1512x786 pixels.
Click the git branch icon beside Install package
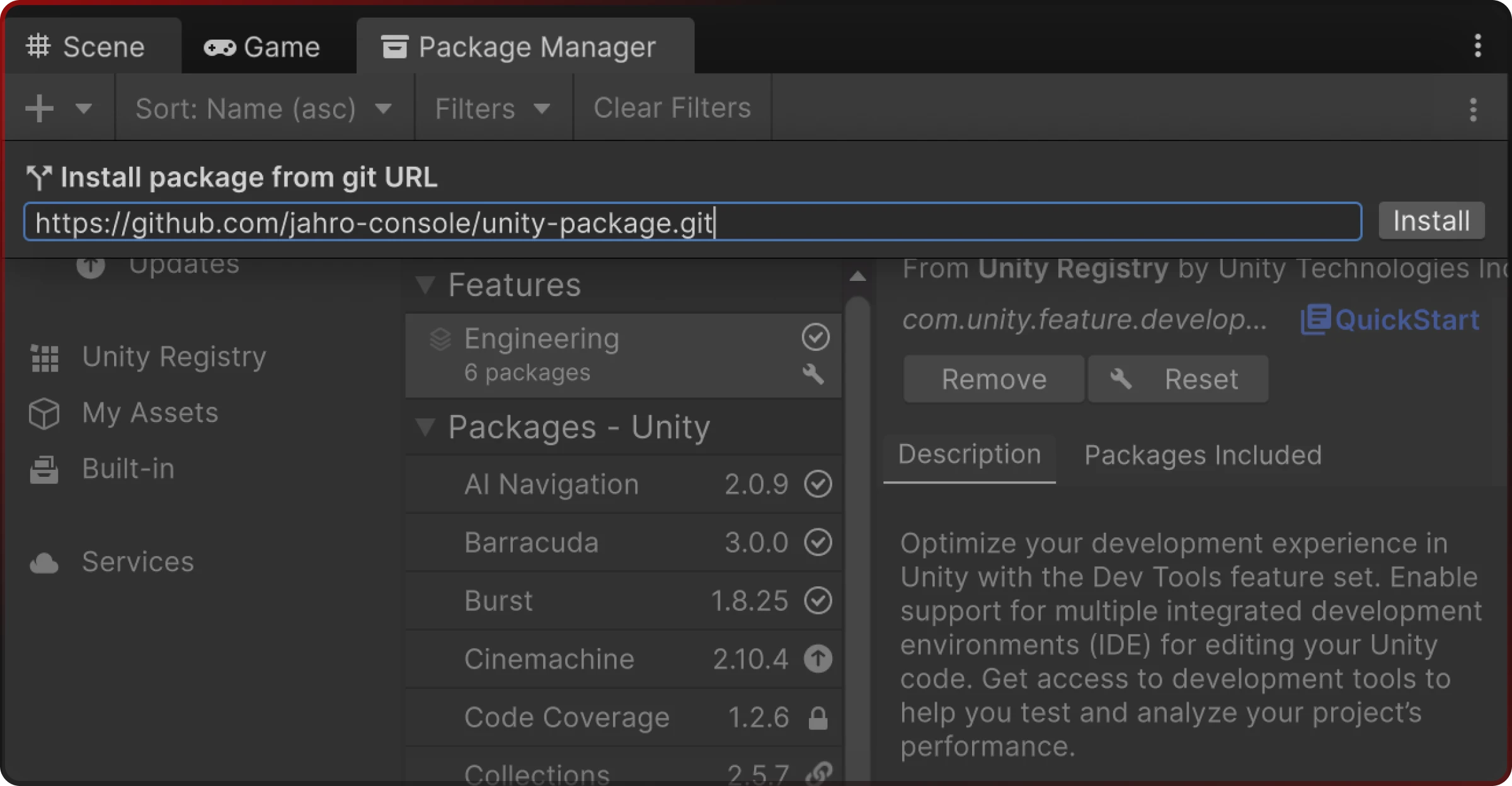[39, 178]
